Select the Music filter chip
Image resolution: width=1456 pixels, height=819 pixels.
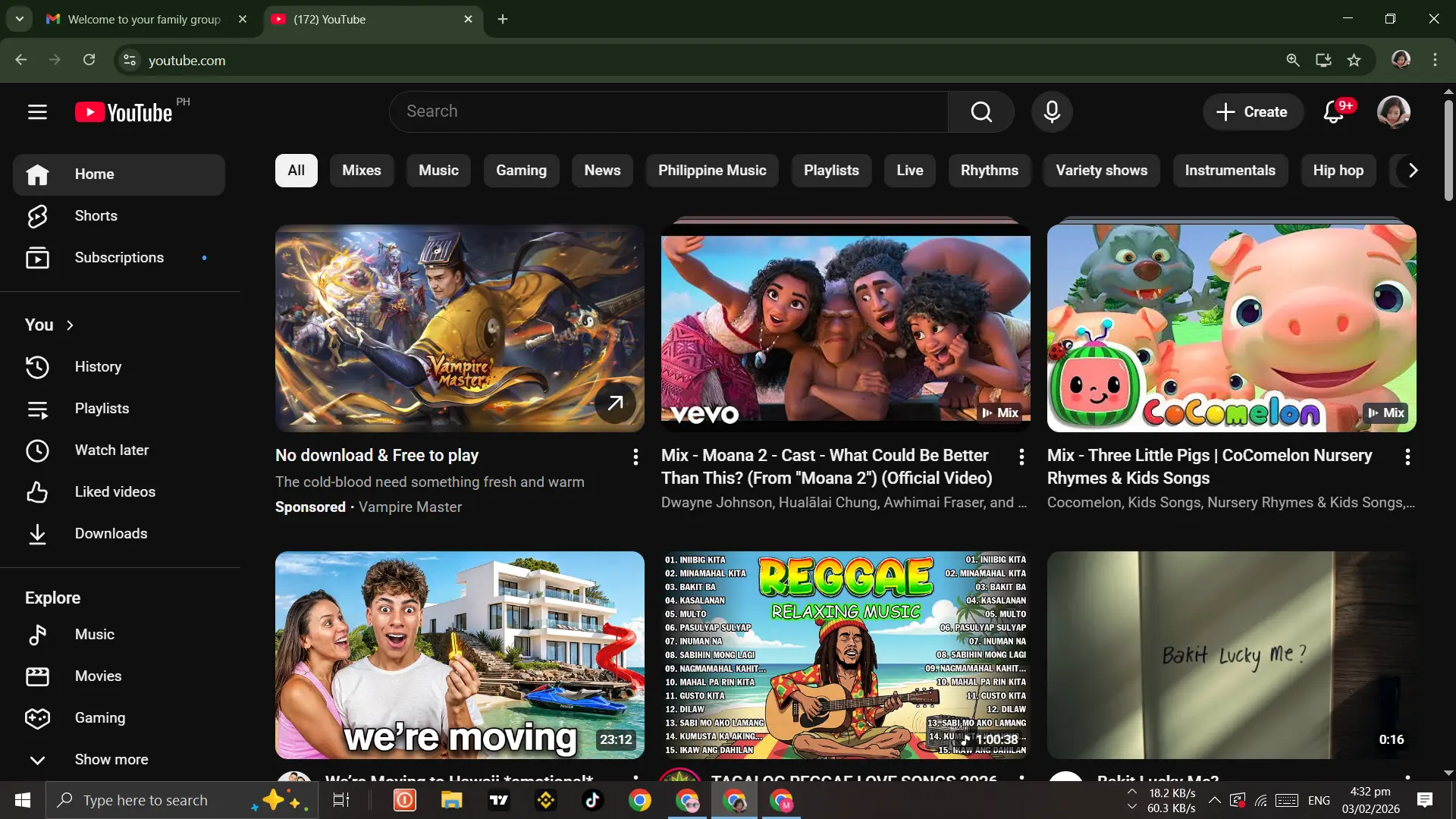click(438, 171)
